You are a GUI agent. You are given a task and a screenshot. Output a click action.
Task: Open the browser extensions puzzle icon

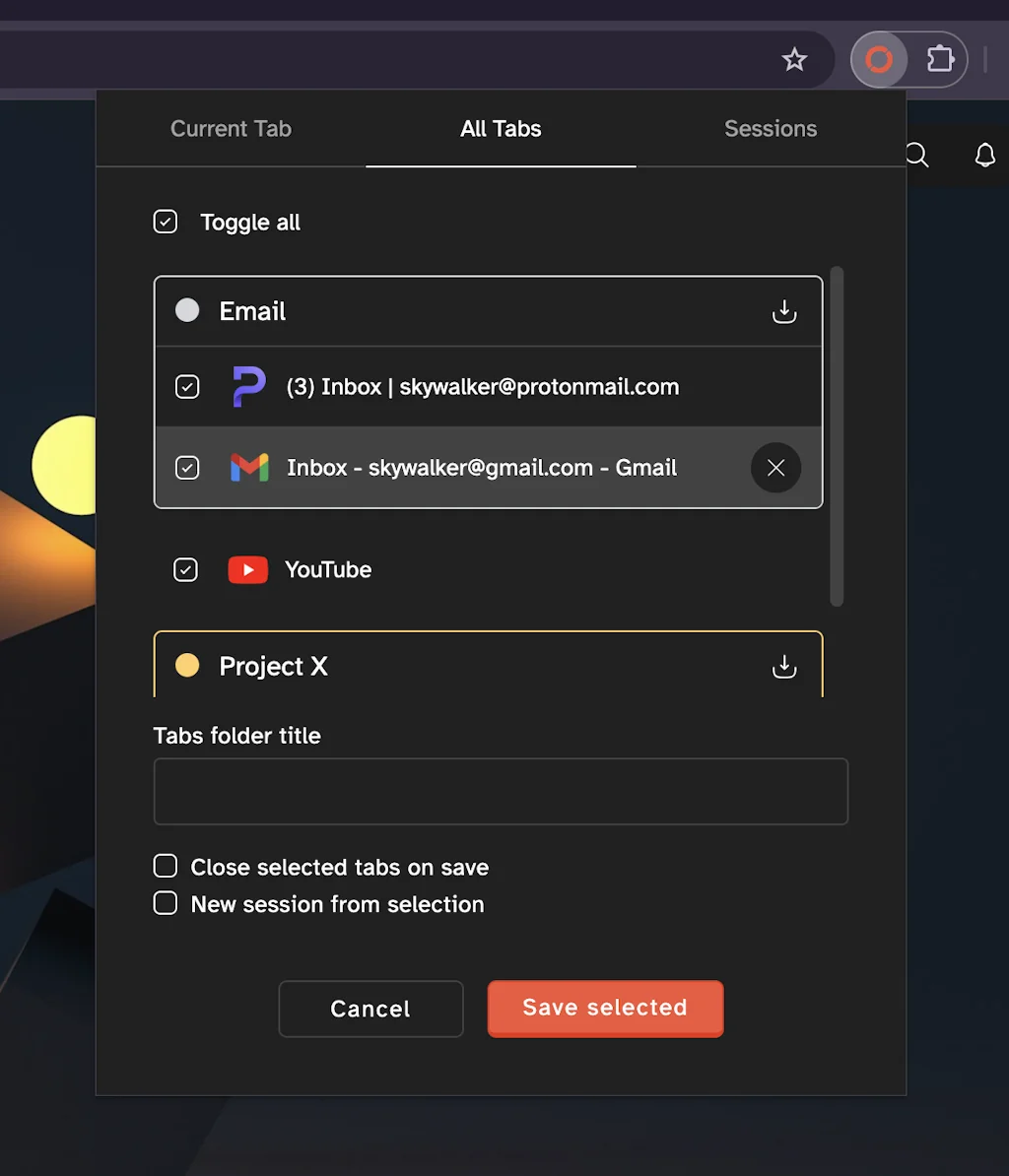pos(940,59)
